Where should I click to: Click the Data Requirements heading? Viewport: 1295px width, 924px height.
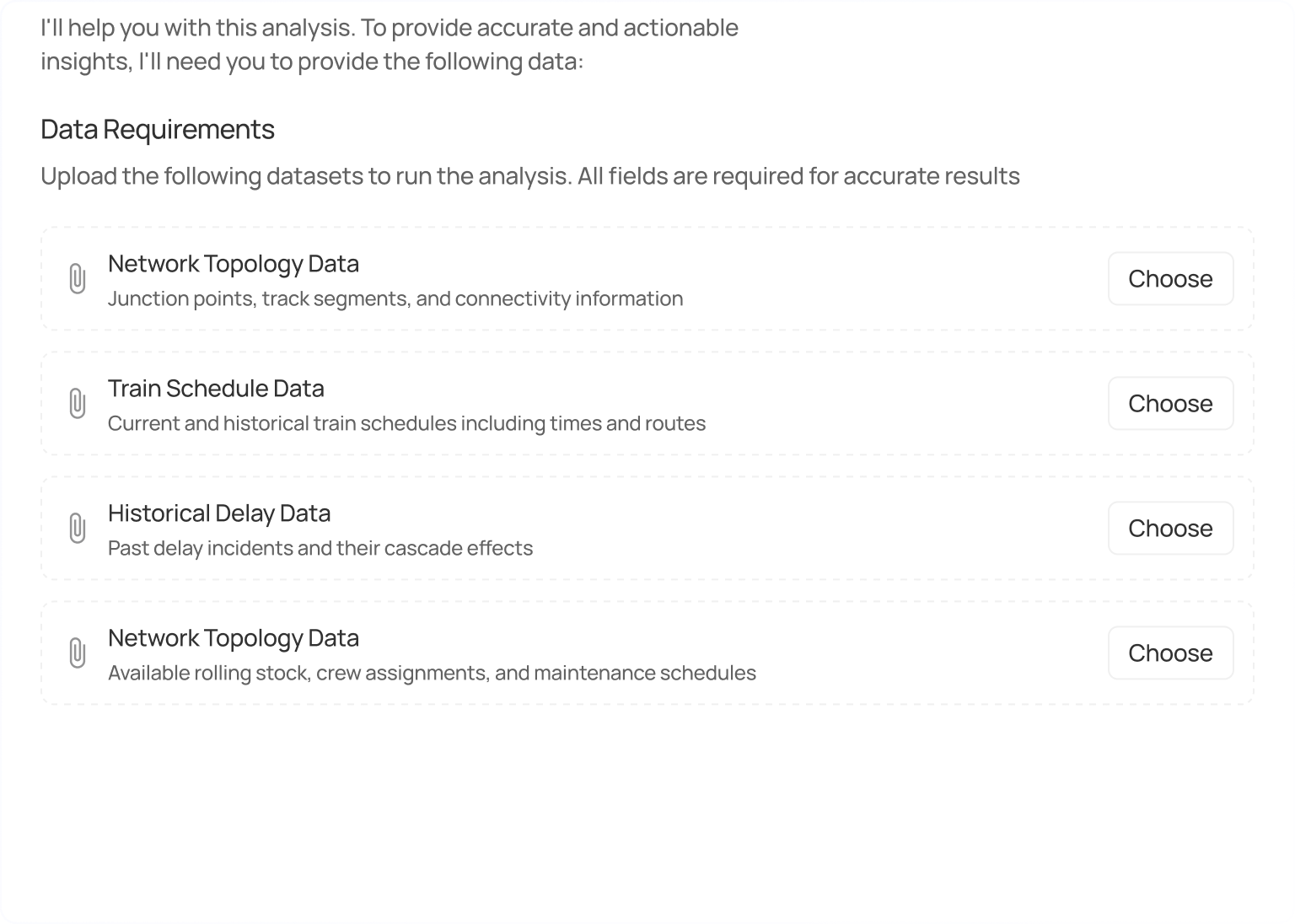click(157, 129)
